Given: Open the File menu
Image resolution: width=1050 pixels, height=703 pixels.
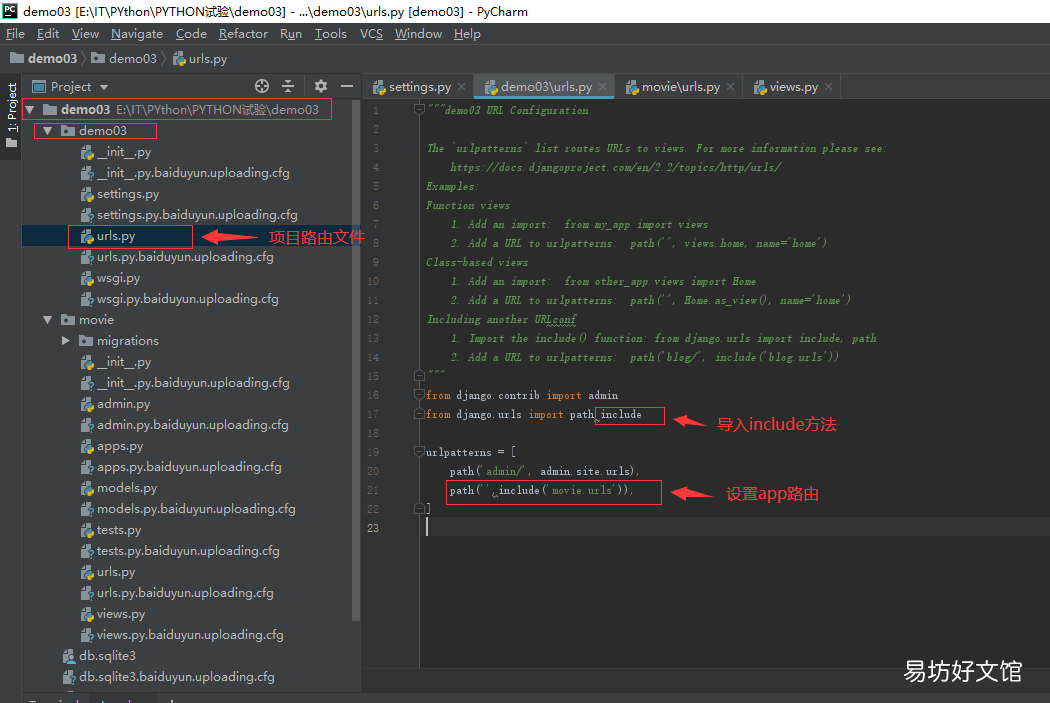Looking at the screenshot, I should coord(15,33).
